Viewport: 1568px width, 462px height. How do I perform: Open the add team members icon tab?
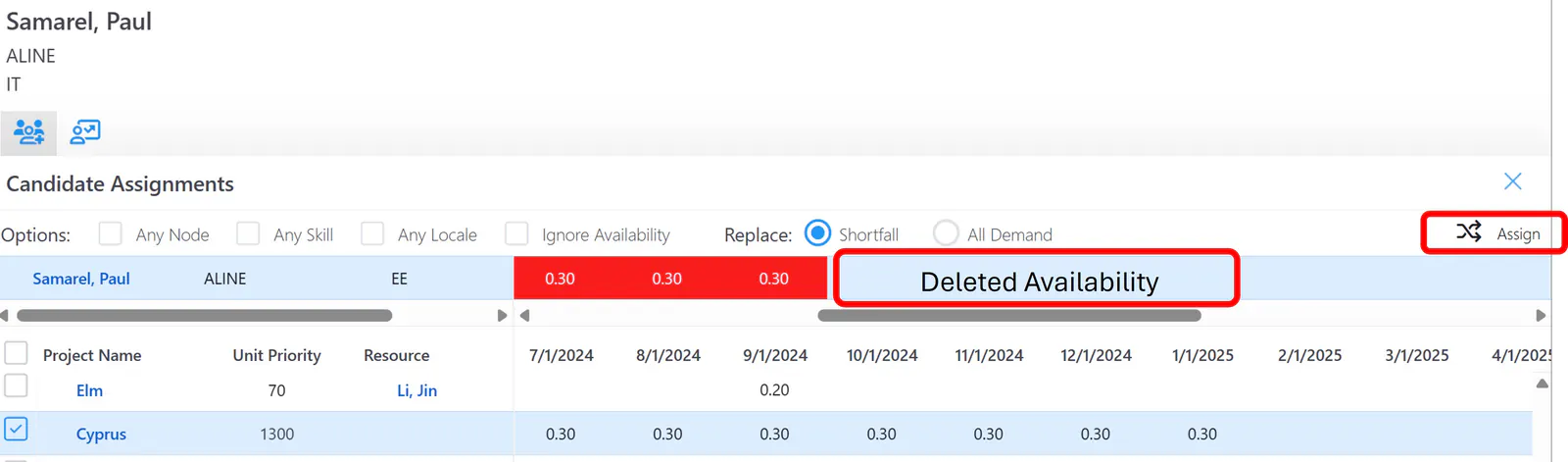click(x=28, y=132)
